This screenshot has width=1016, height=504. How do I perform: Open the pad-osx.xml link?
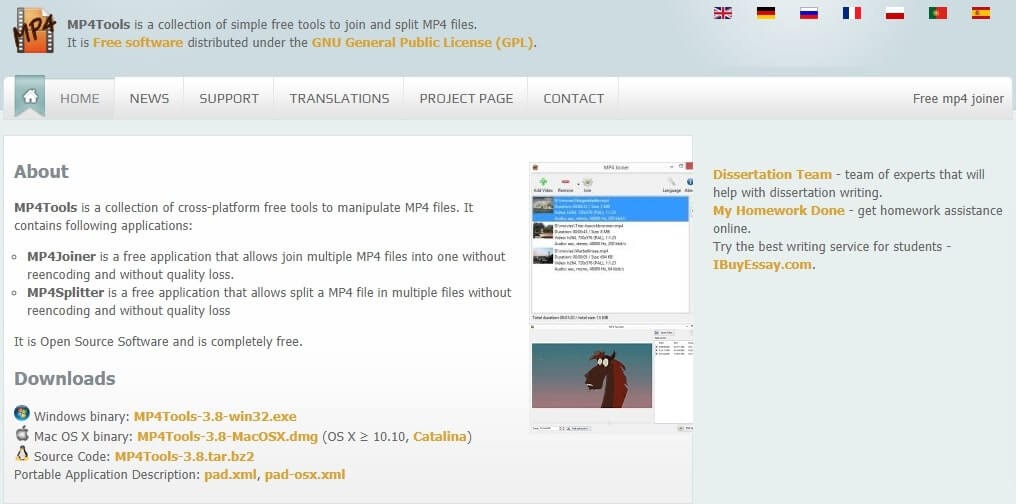[305, 474]
